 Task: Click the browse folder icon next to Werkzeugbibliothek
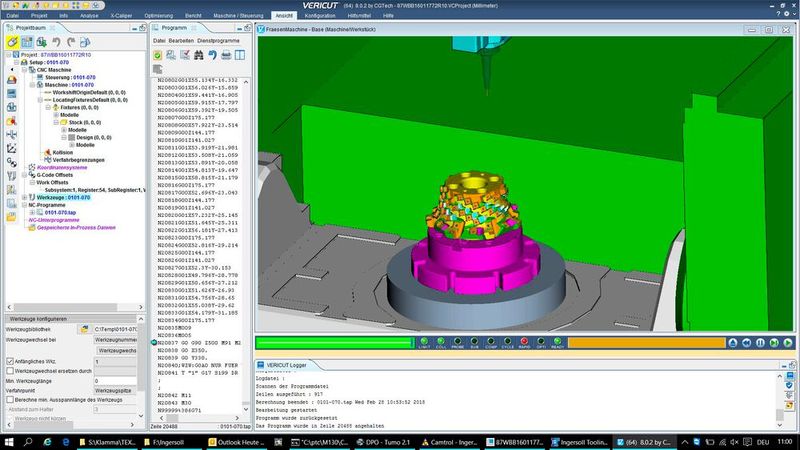pos(84,329)
